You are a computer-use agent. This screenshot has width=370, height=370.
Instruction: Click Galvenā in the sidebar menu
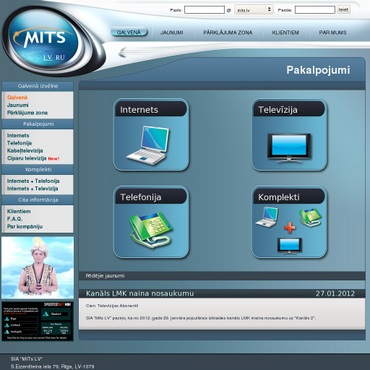[17, 98]
